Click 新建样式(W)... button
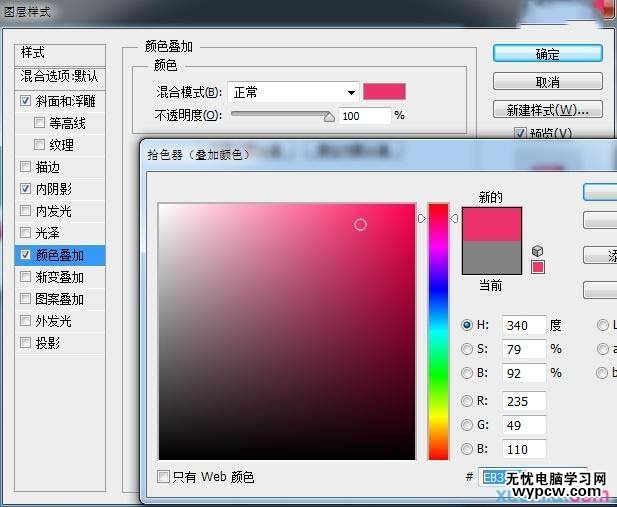 tap(548, 110)
